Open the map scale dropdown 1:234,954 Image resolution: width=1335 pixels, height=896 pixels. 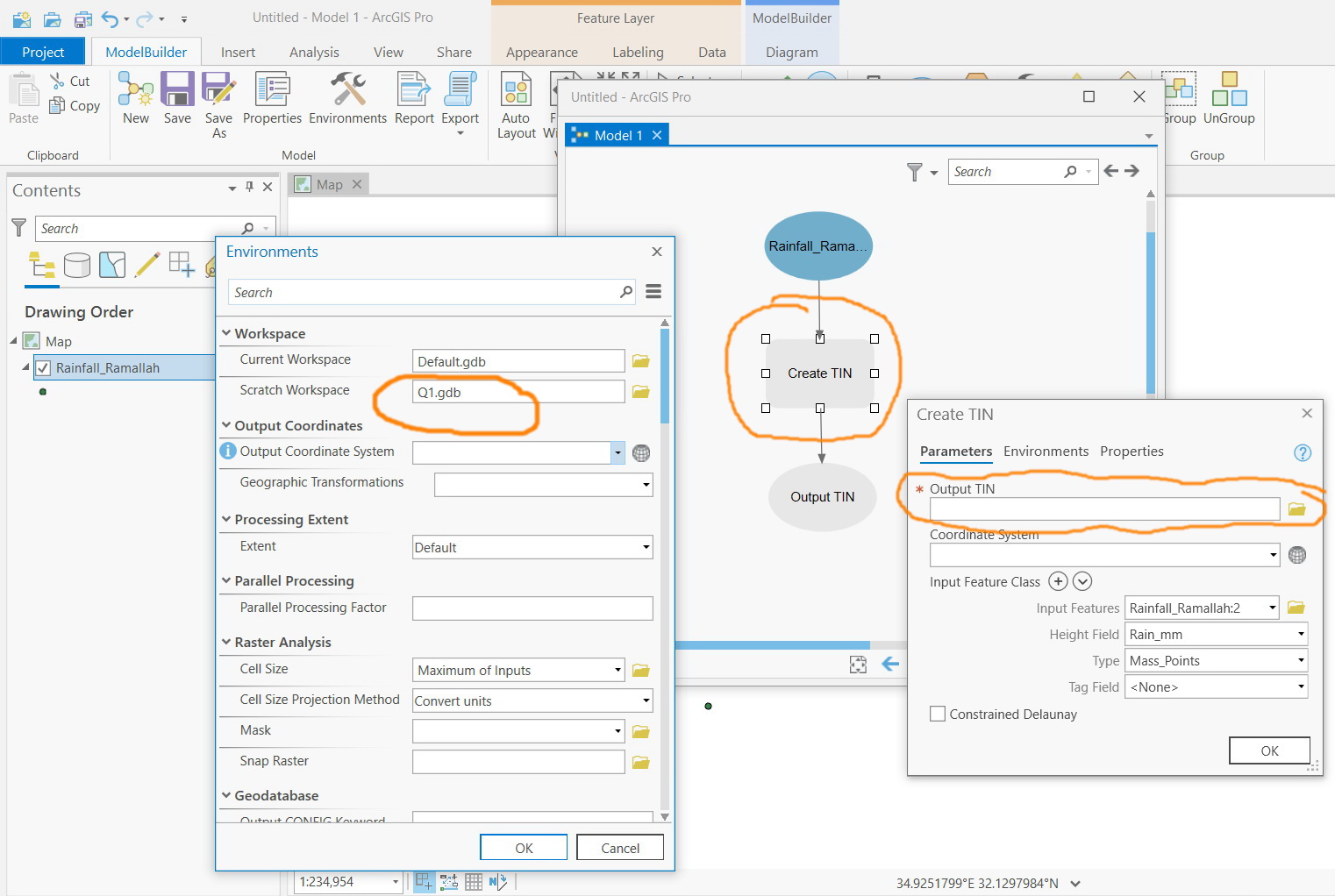(395, 882)
